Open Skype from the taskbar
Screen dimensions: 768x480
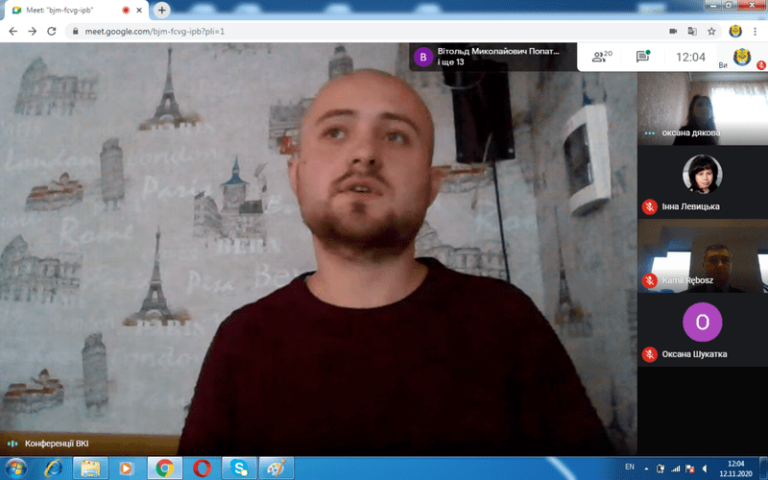[240, 468]
